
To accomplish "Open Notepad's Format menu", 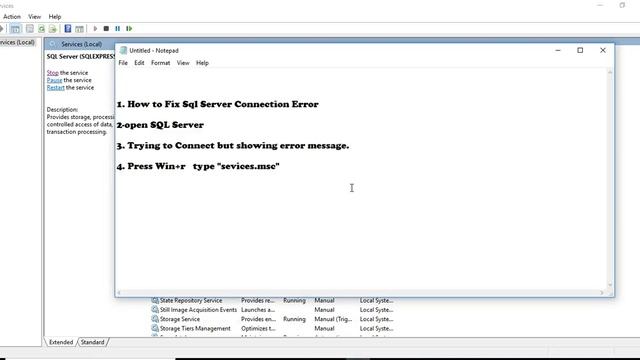I will point(160,63).
